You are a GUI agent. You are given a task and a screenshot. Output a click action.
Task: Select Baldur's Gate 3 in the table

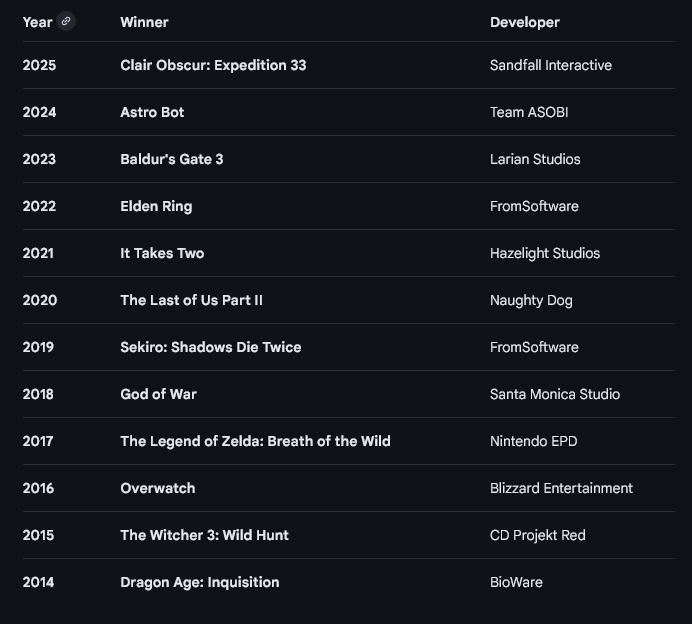tap(171, 159)
